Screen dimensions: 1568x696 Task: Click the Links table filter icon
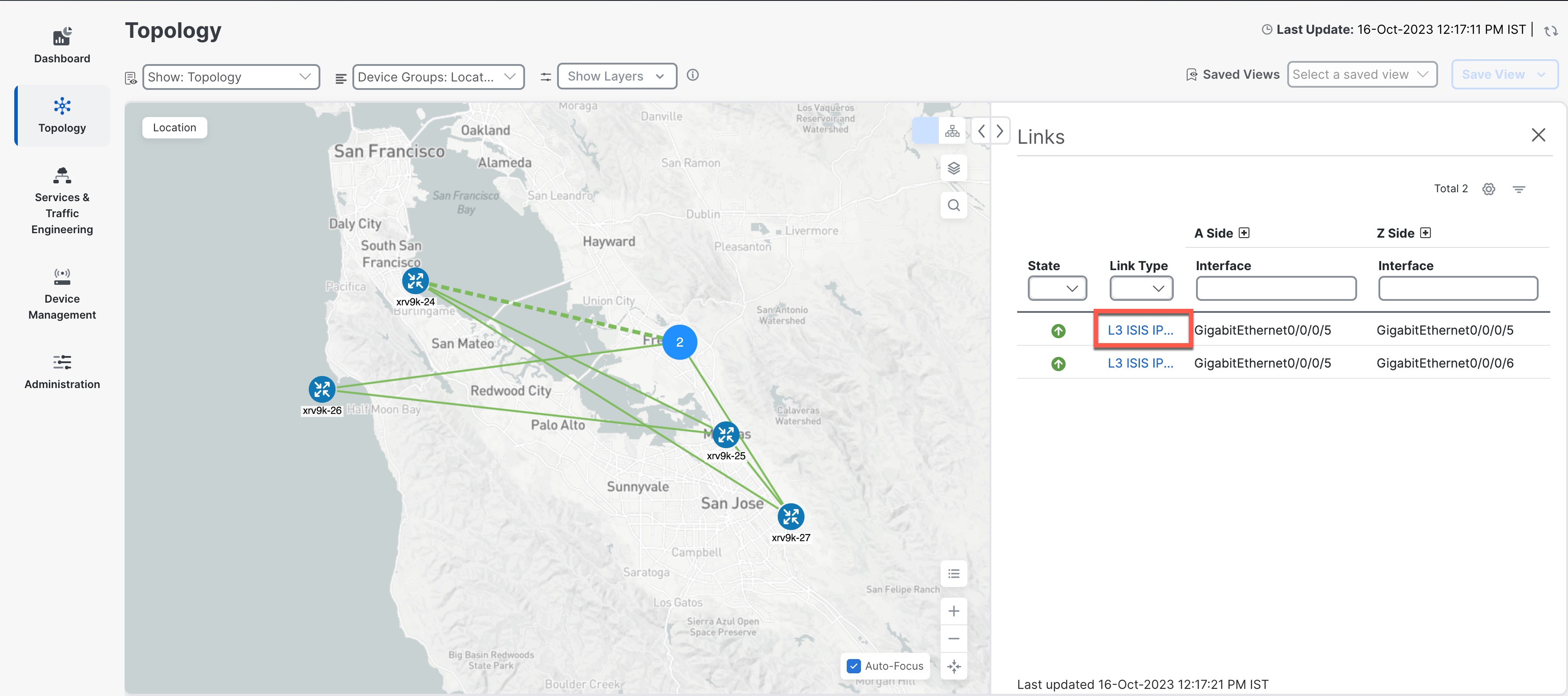[1519, 189]
